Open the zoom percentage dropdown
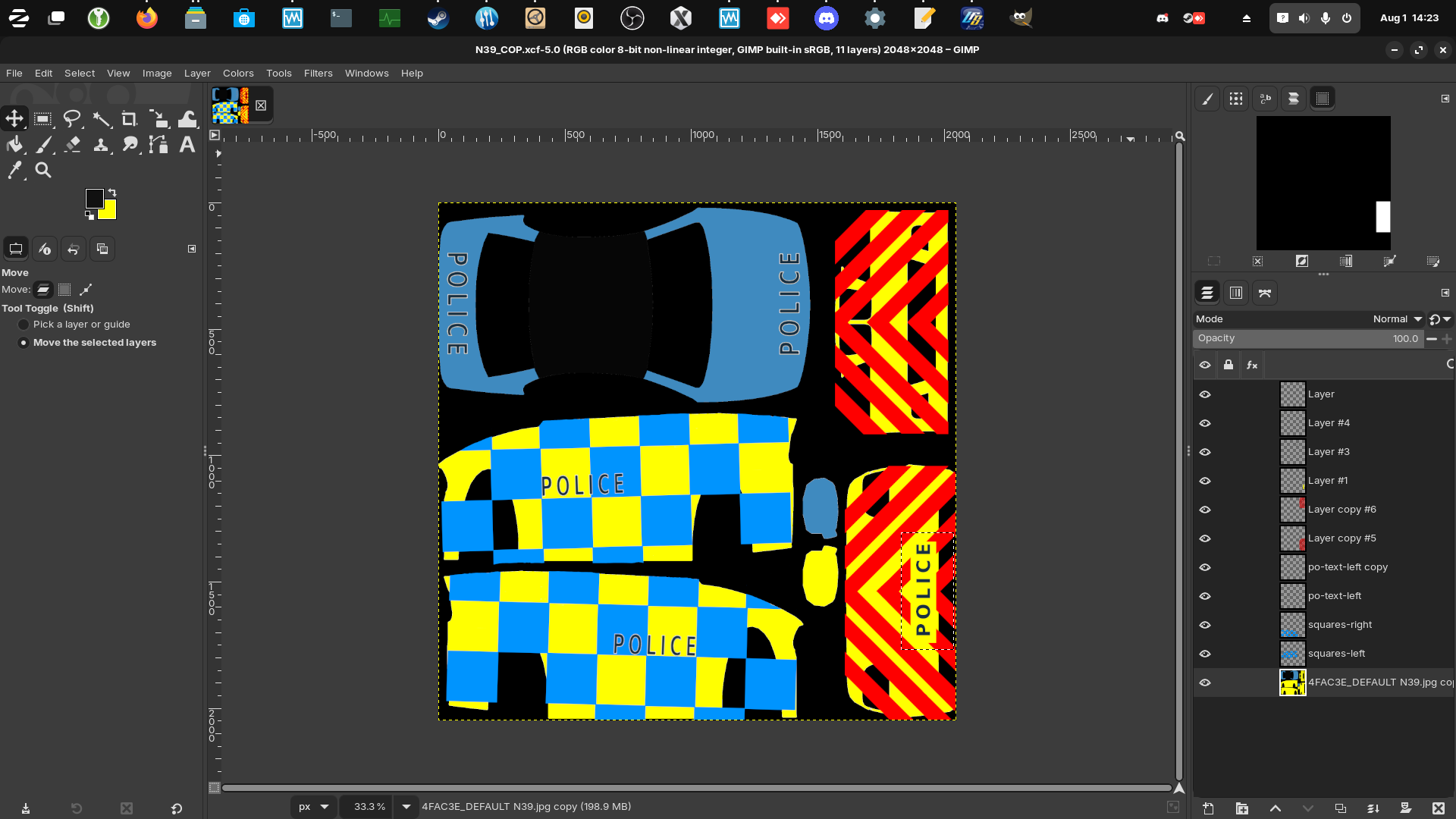This screenshot has width=1456, height=819. coord(406,807)
